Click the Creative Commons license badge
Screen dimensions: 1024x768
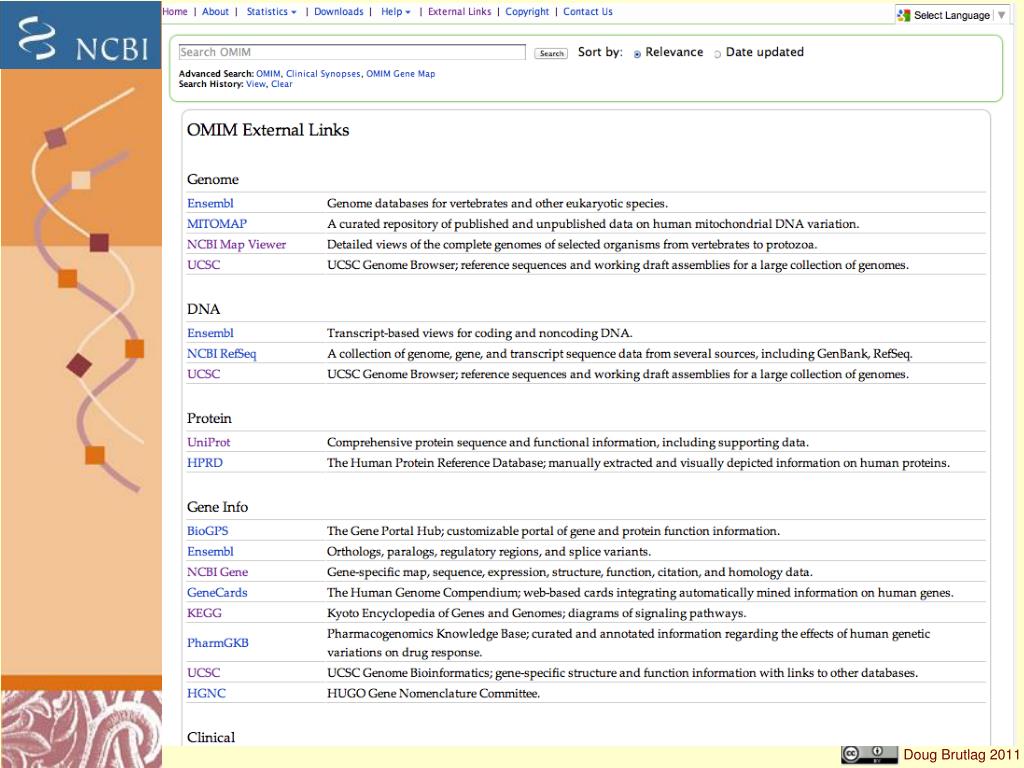[869, 754]
